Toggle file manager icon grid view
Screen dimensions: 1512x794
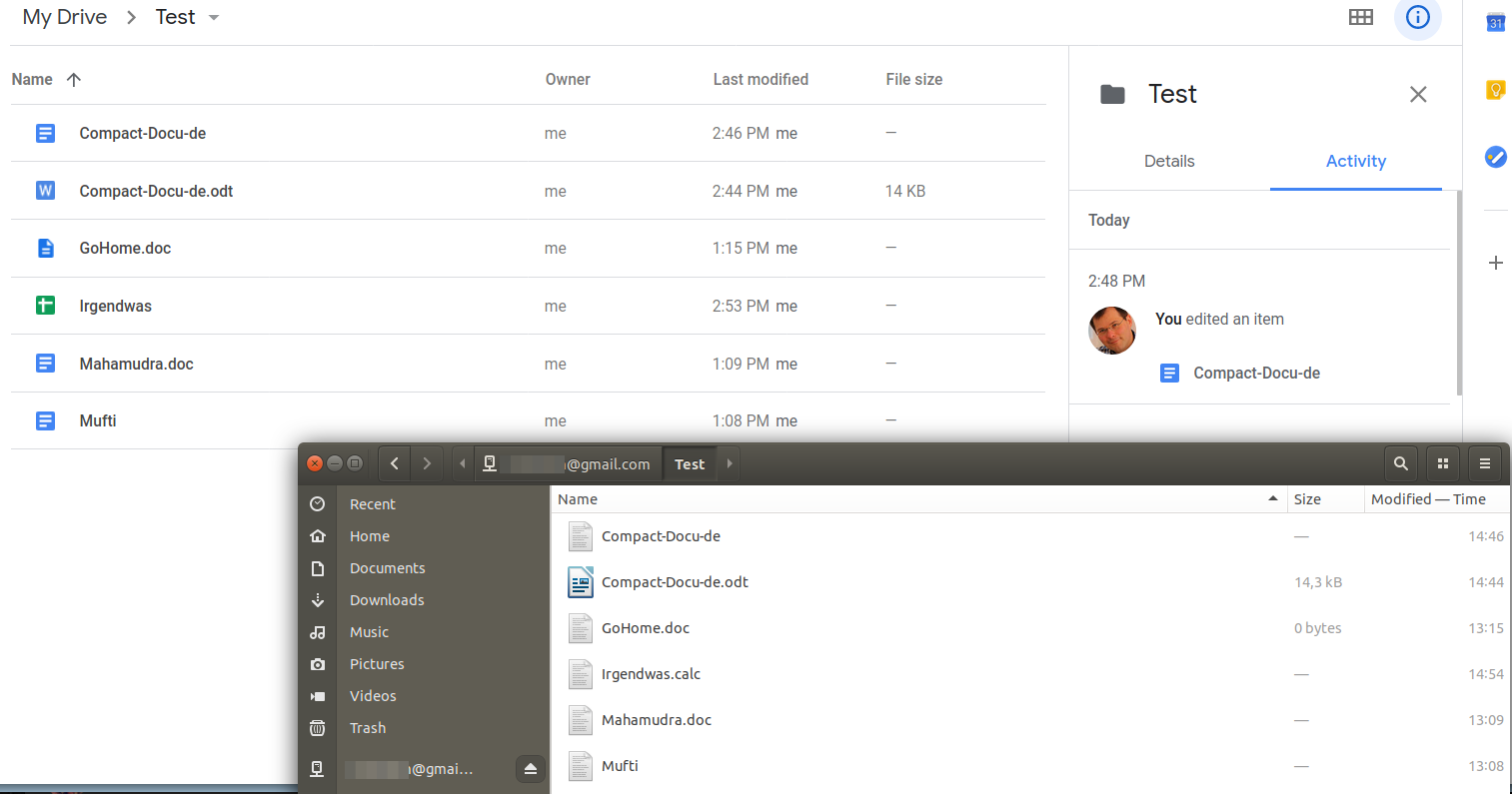[1442, 463]
